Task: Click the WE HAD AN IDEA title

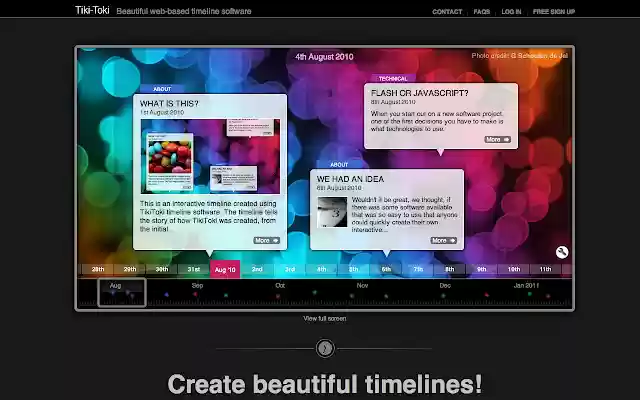Action: point(350,179)
